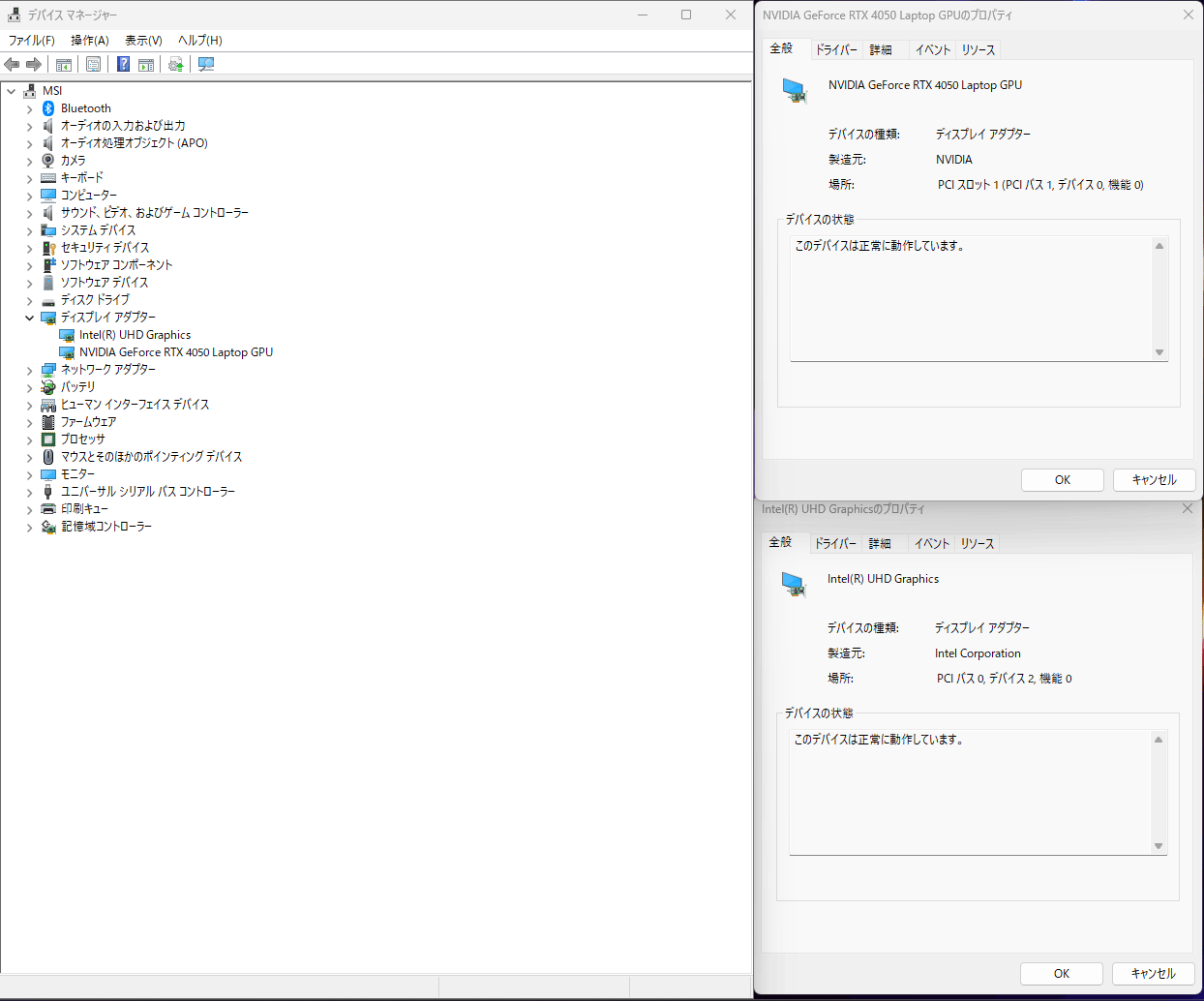Viewport: 1204px width, 1001px height.
Task: Click the バッテリ battery icon
Action: pos(48,387)
